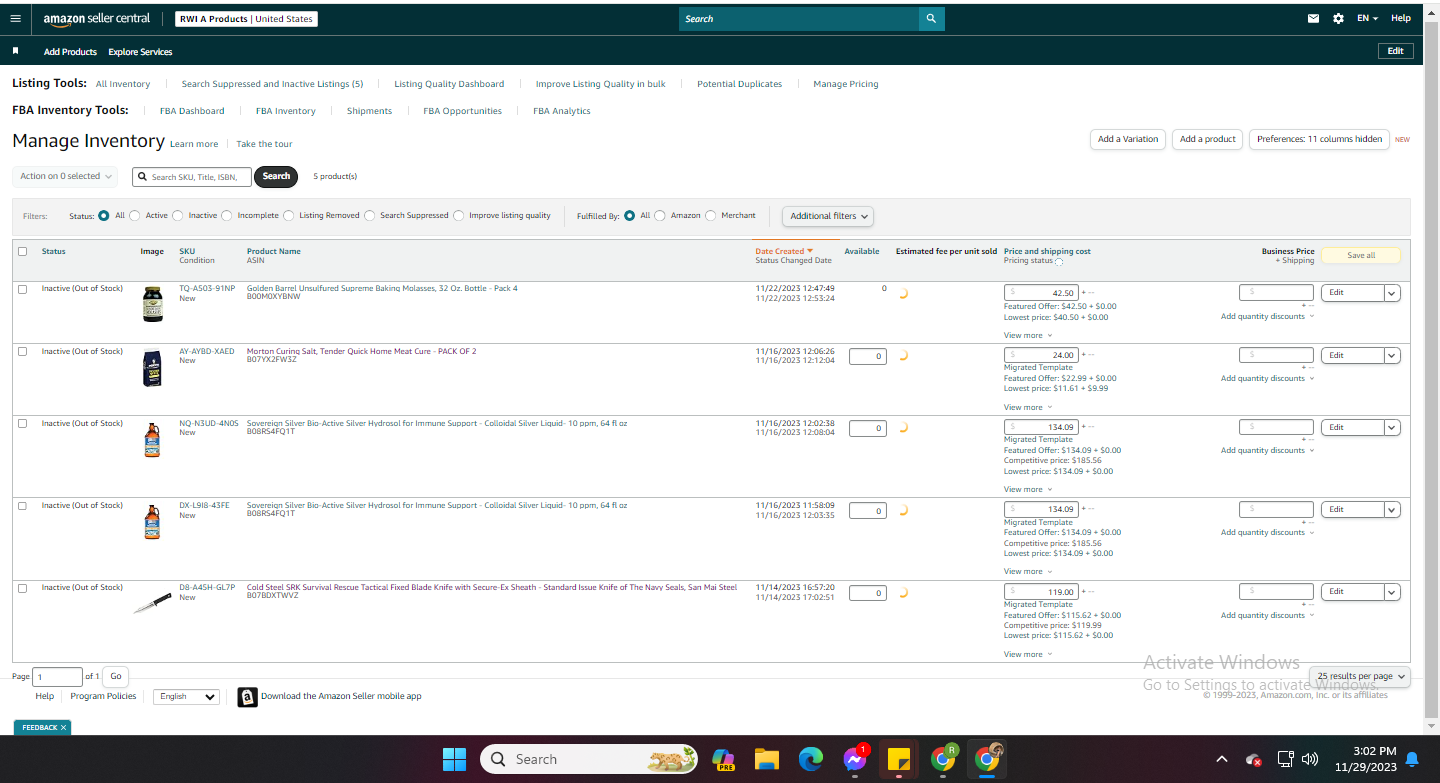This screenshot has height=783, width=1440.
Task: Click the Add a Variation button
Action: [x=1128, y=139]
